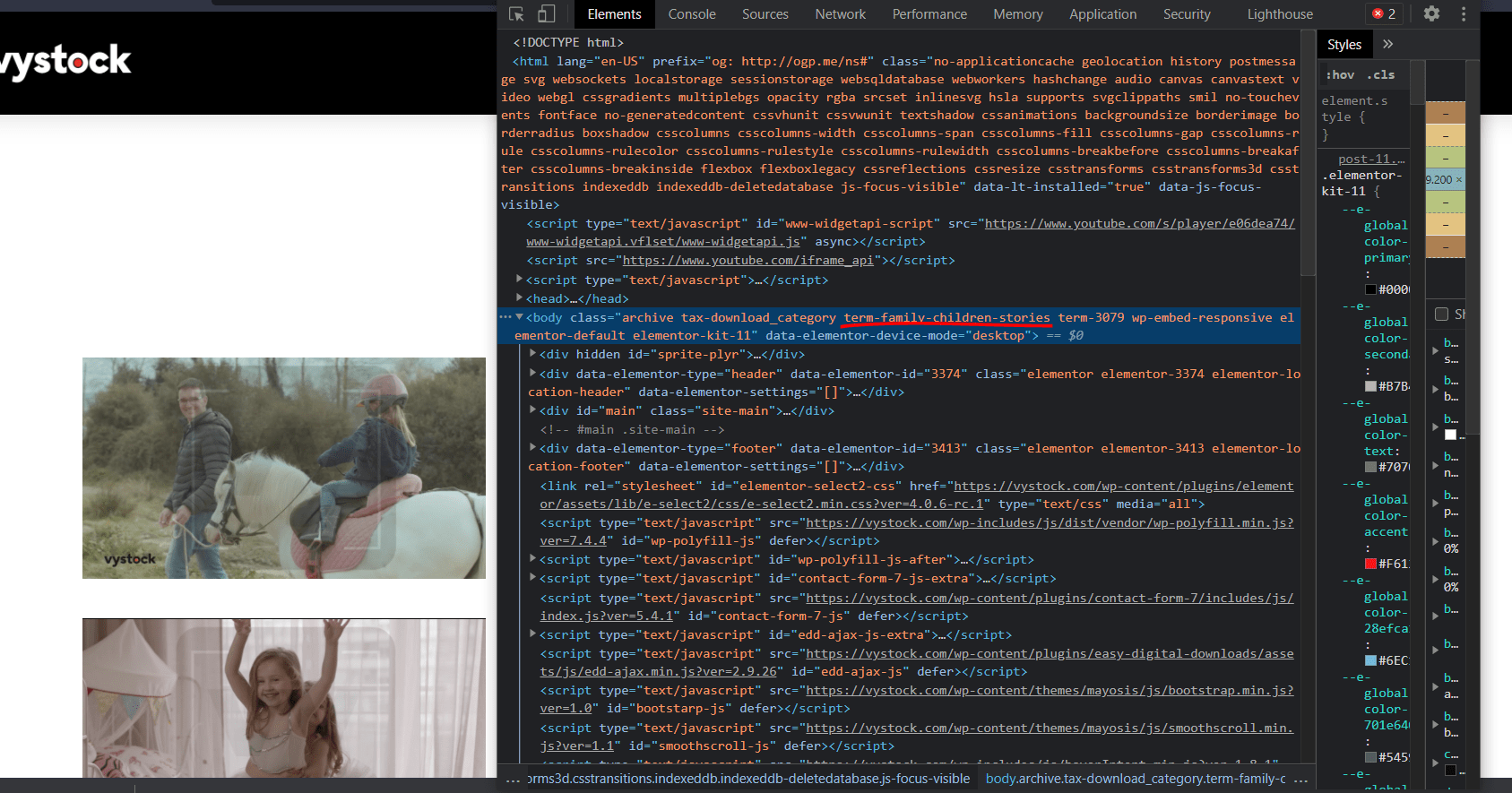Viewport: 1512px width, 793px height.
Task: Open the youtube www-widgetapi script src link
Action: pyautogui.click(x=911, y=232)
